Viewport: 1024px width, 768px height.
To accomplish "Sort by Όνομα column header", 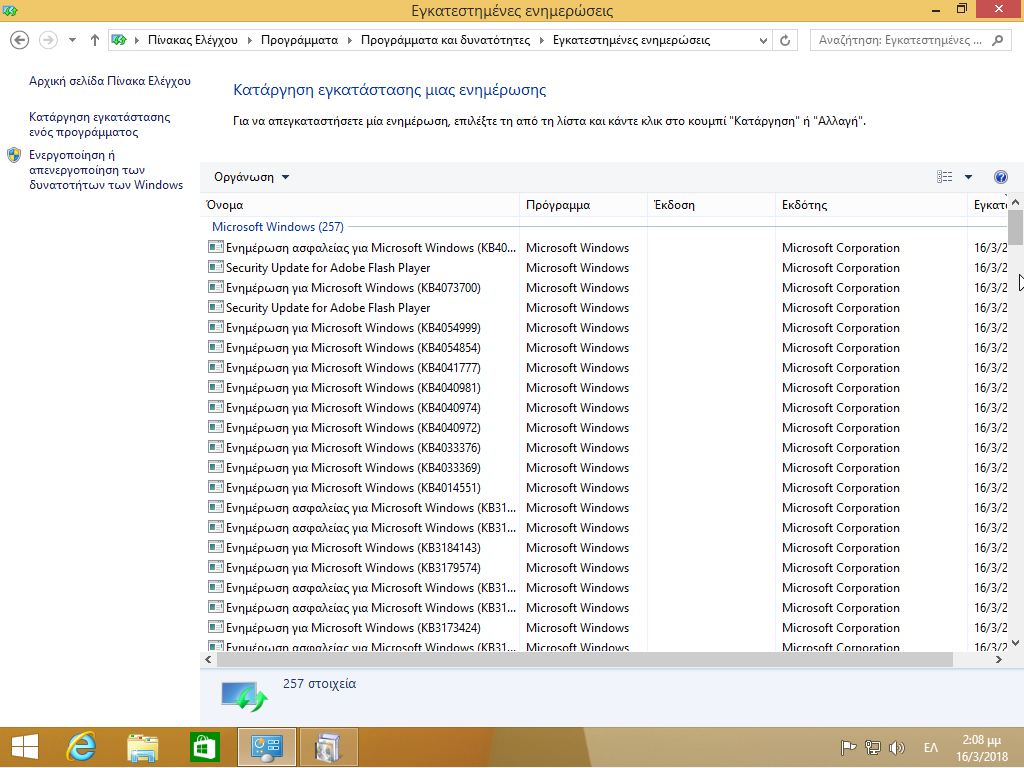I will pyautogui.click(x=360, y=205).
